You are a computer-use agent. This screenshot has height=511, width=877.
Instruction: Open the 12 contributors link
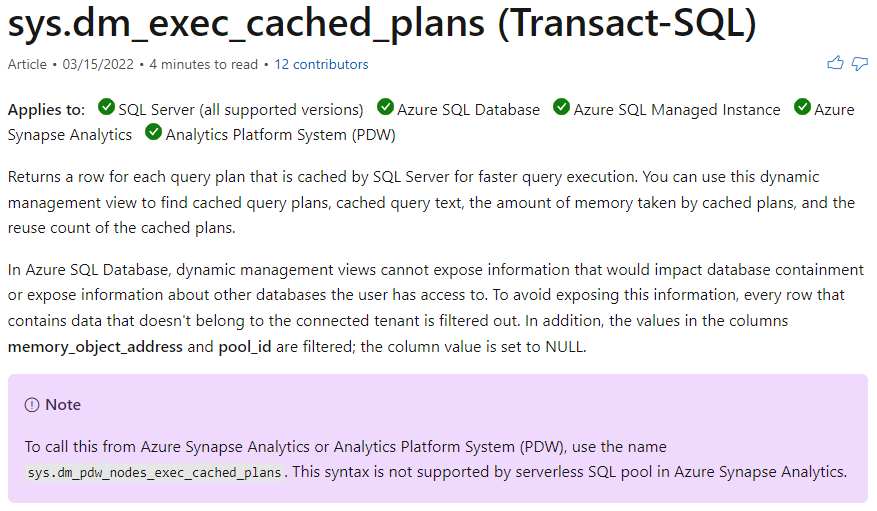321,64
